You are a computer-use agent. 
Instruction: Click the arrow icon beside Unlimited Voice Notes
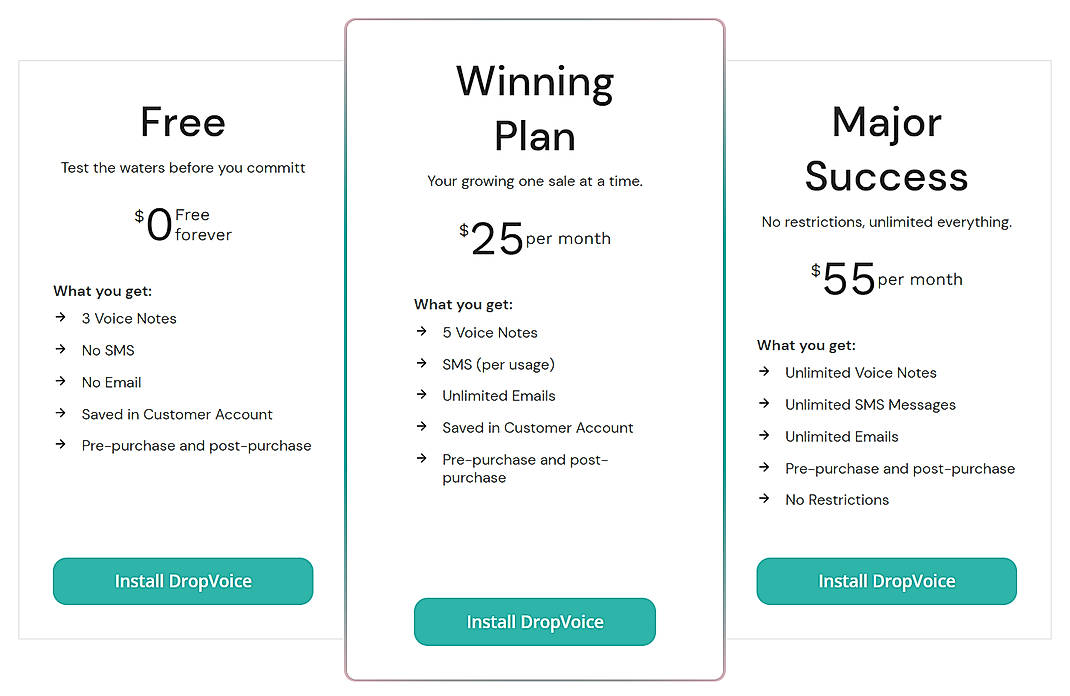pos(764,372)
